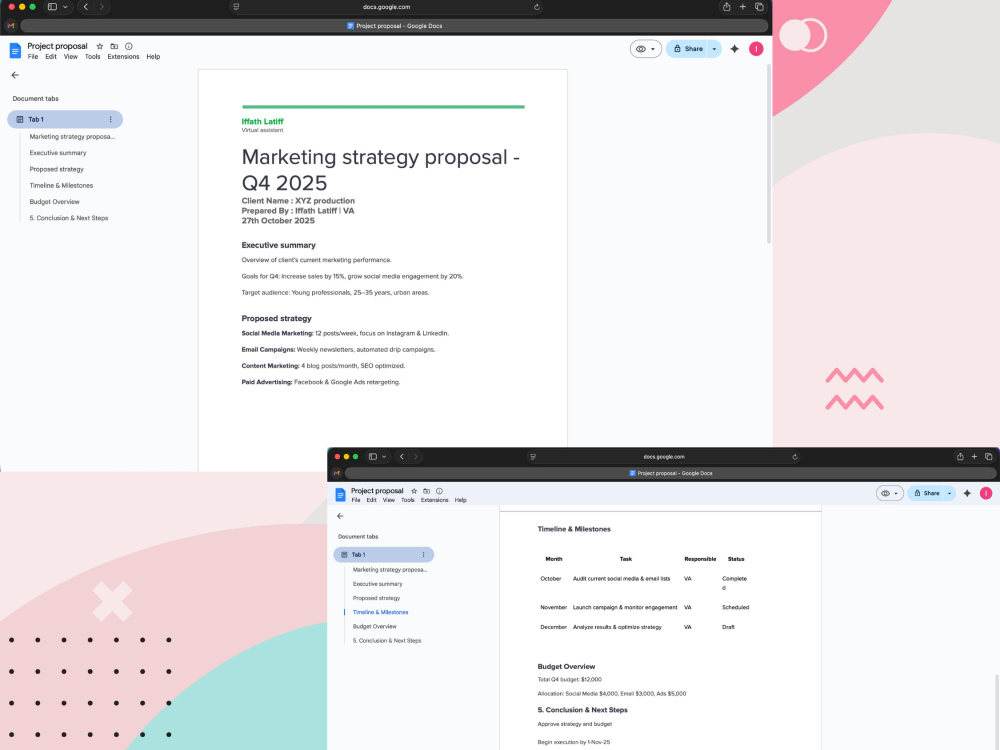The width and height of the screenshot is (1000, 750).
Task: Click the back arrow above Document tabs in the bottom window
Action: click(x=340, y=516)
